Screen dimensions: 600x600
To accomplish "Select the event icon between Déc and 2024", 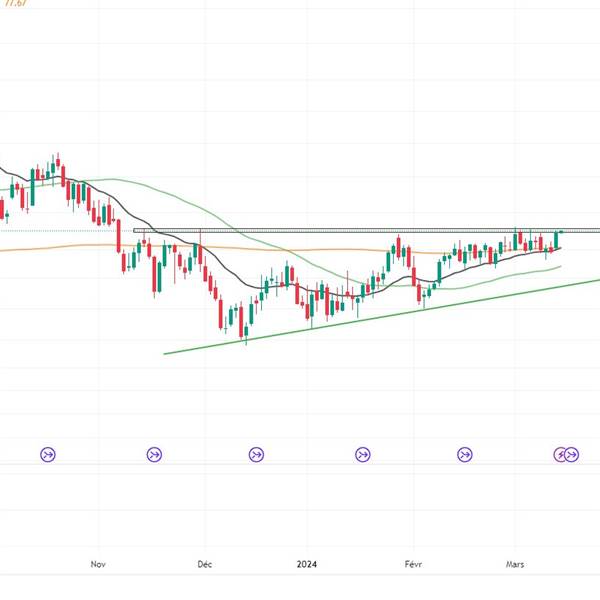I will (x=256, y=455).
